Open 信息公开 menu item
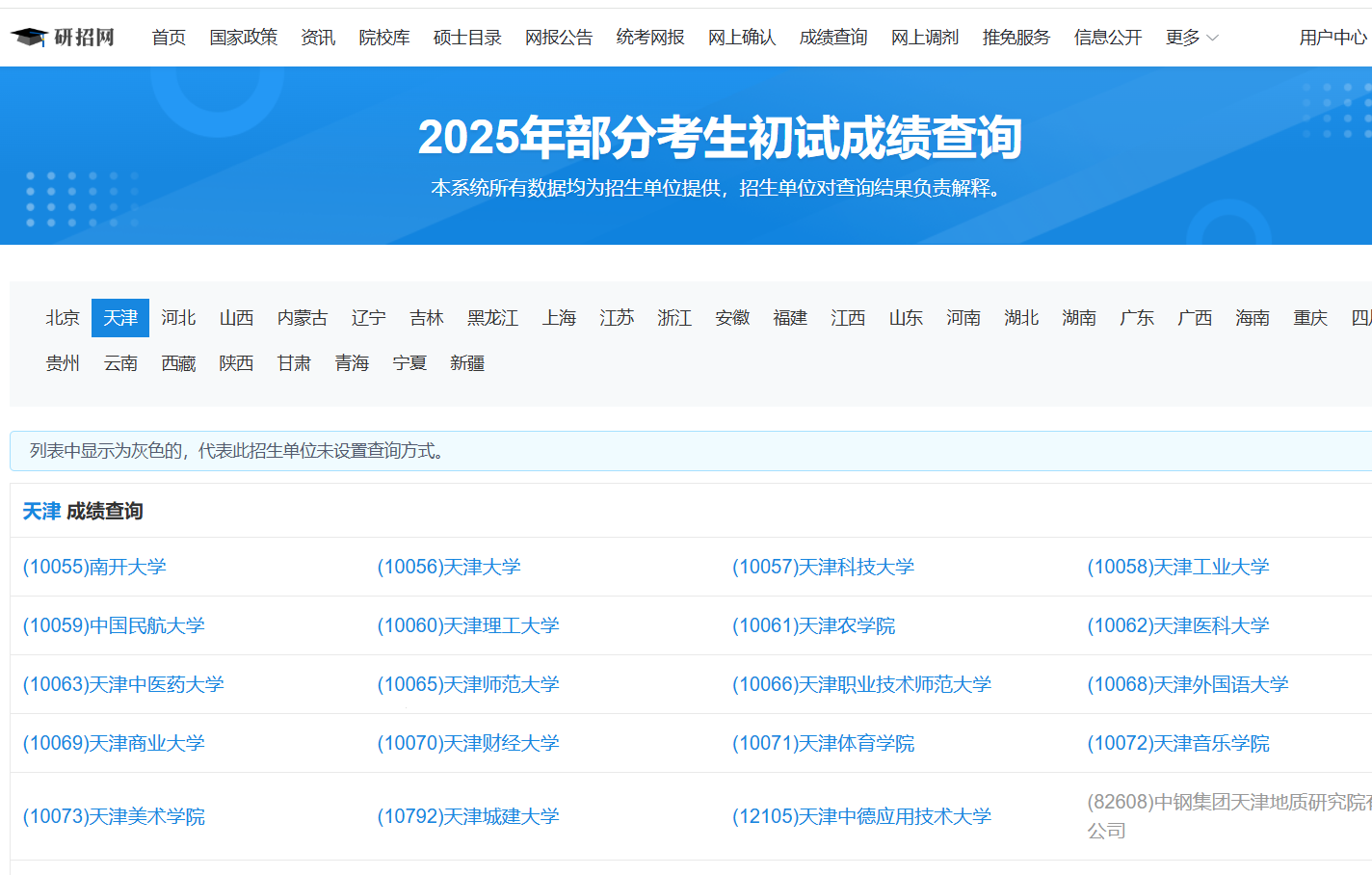The image size is (1372, 875). 1108,38
